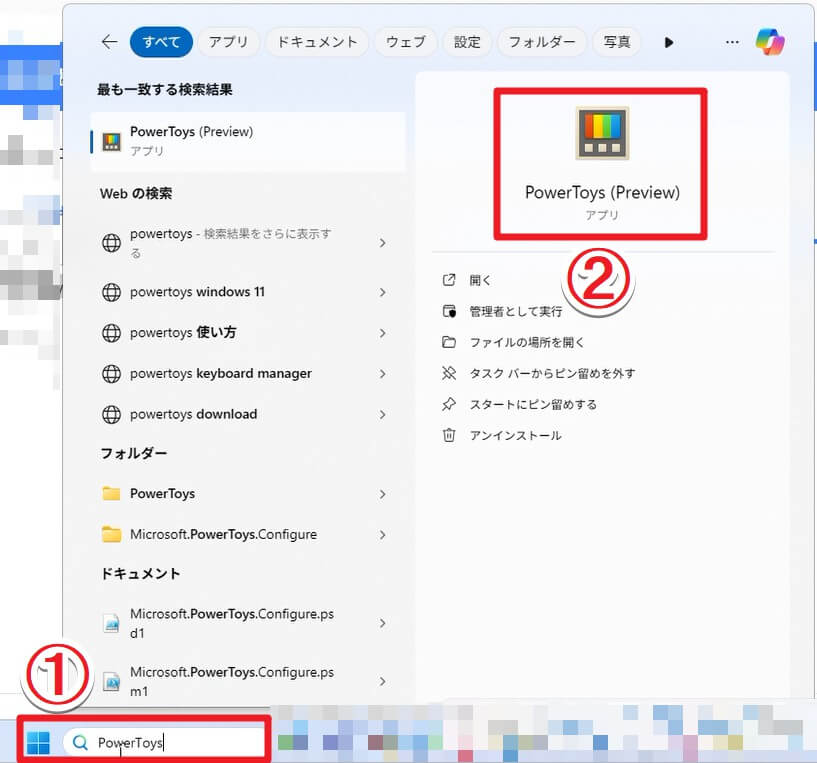Click the open icon next to 開く

click(x=449, y=280)
